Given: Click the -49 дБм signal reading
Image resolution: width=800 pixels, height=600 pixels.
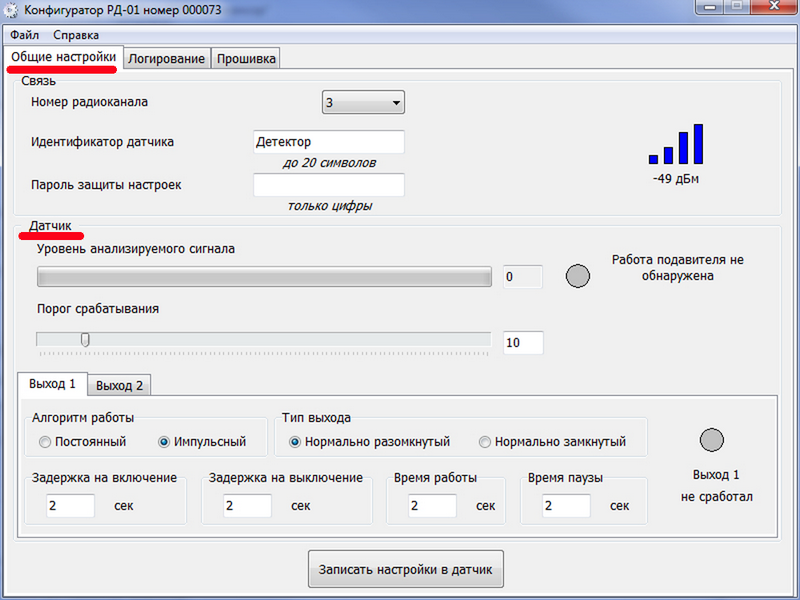Looking at the screenshot, I should click(x=676, y=179).
